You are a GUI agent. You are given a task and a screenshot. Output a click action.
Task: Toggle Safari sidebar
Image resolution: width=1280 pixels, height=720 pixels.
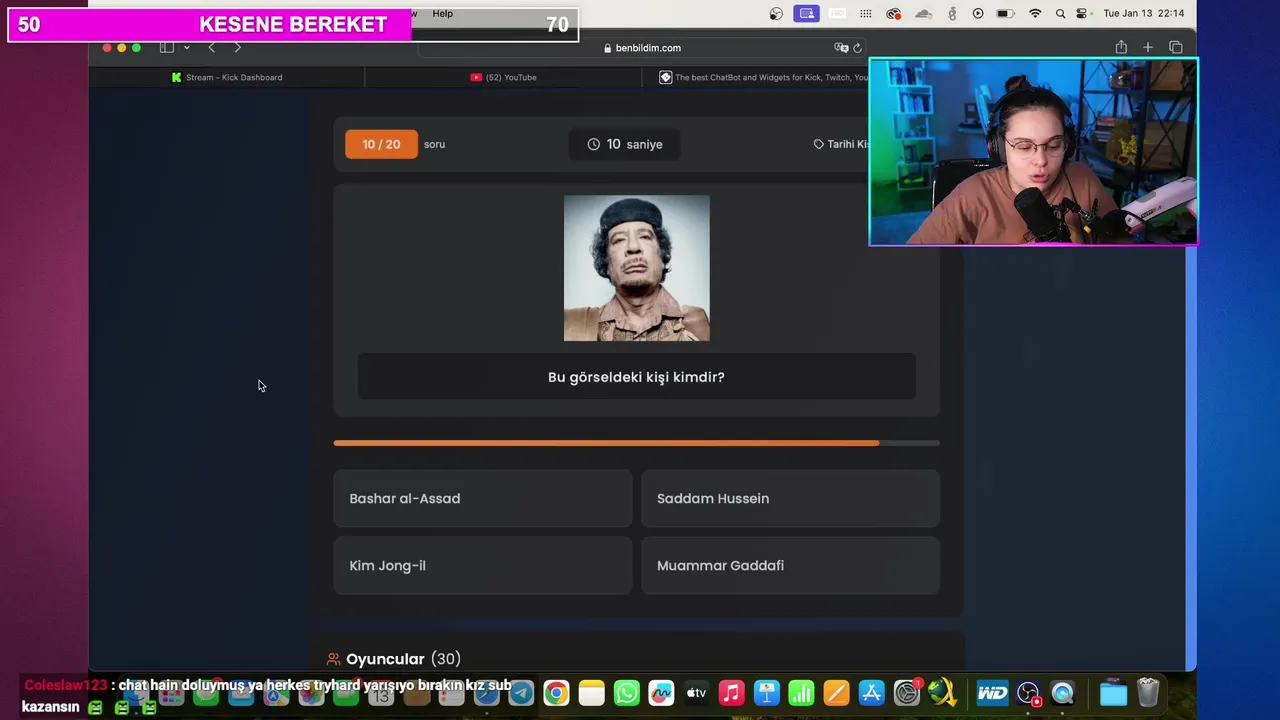tap(167, 47)
